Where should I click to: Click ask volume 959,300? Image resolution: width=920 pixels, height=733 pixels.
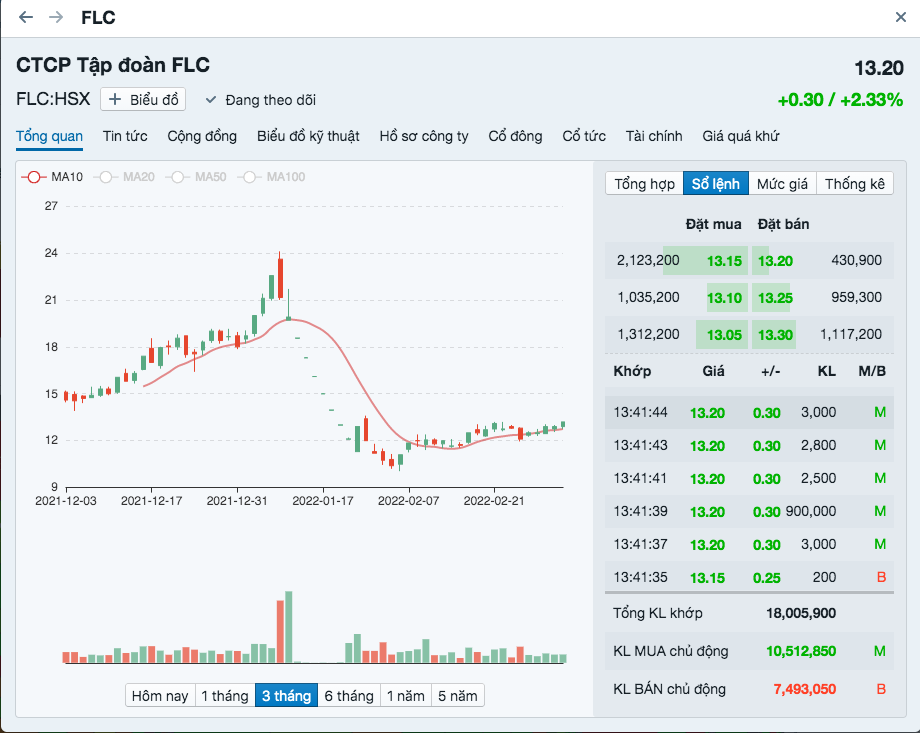pos(856,297)
